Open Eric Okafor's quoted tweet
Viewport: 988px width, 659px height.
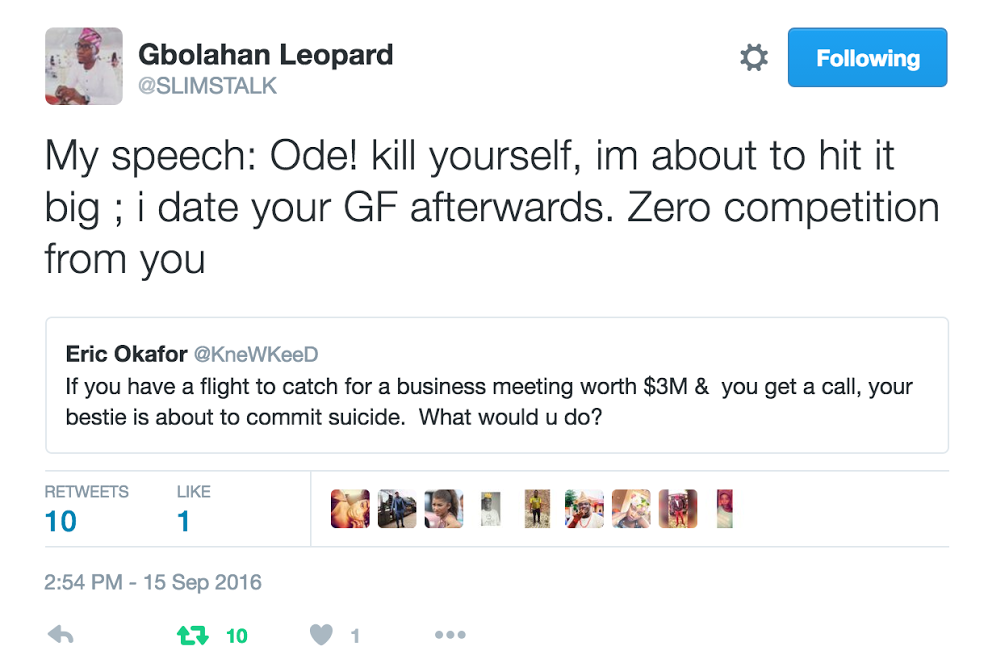(496, 400)
